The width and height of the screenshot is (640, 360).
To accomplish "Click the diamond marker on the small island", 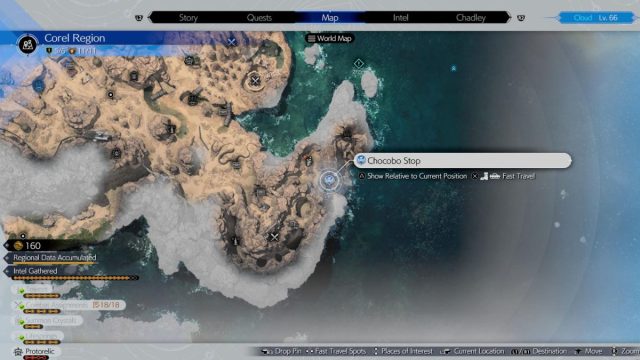I will pyautogui.click(x=358, y=63).
